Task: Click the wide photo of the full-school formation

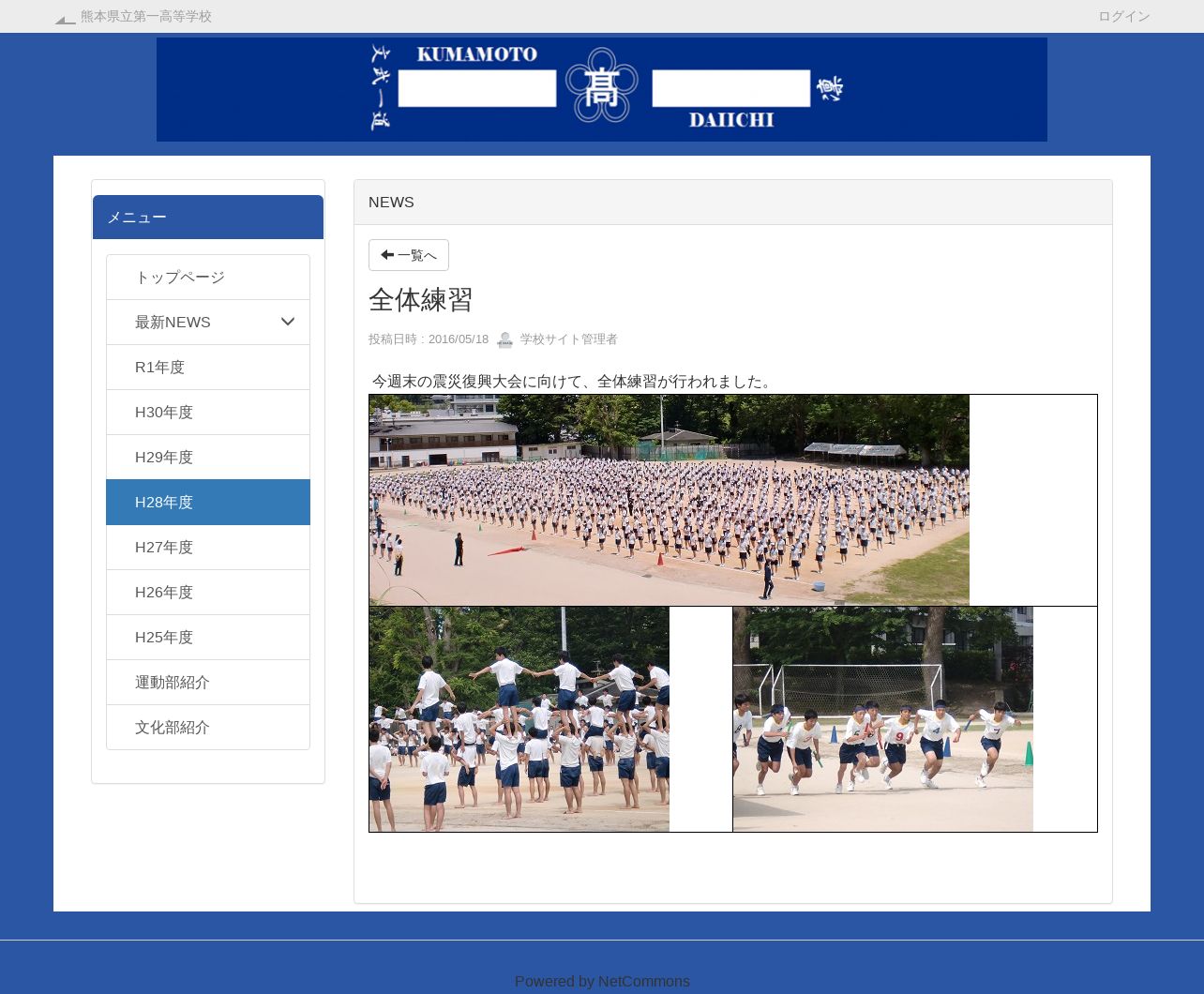Action: pyautogui.click(x=670, y=500)
